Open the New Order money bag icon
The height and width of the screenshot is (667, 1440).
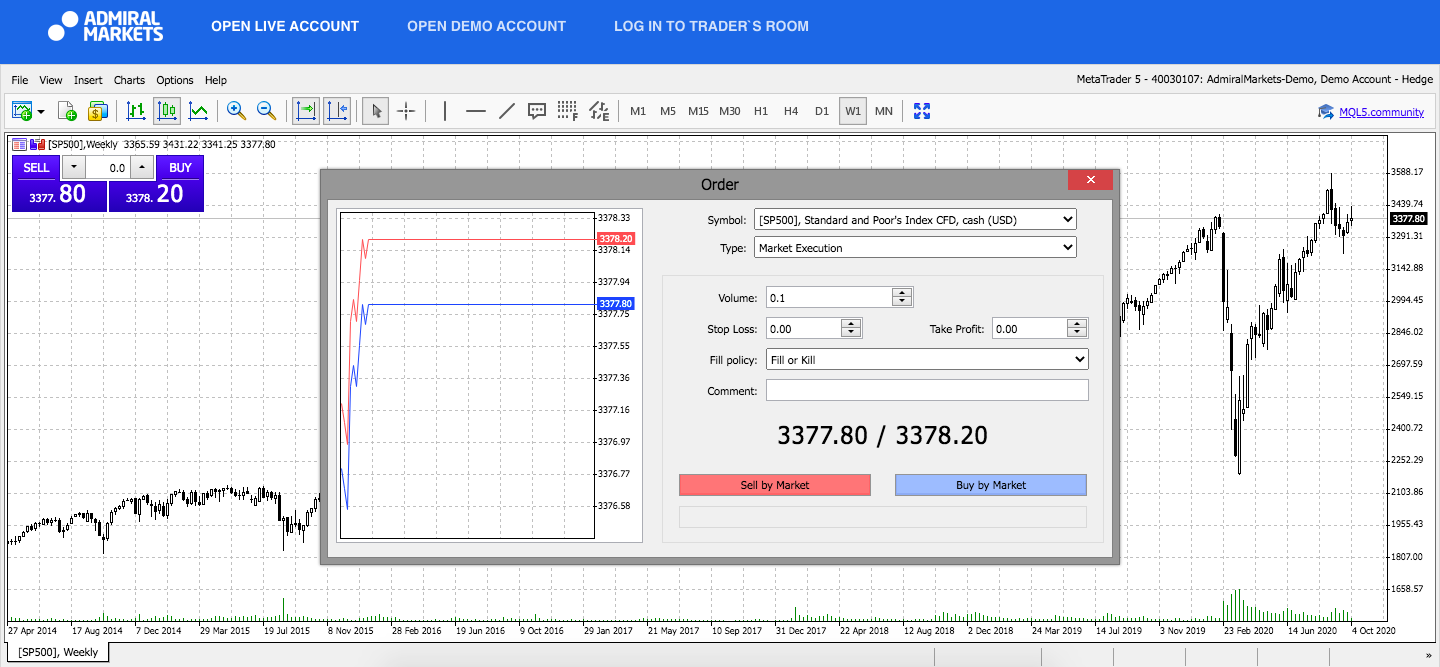[97, 110]
